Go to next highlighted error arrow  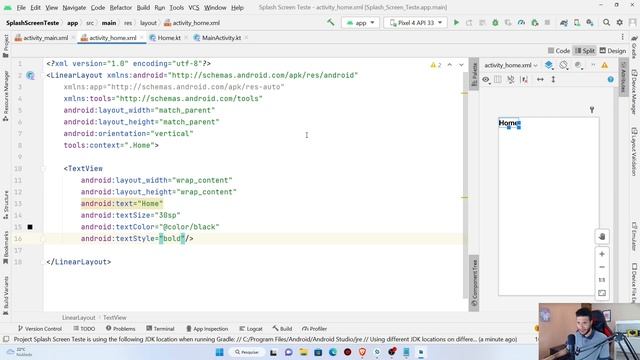click(x=461, y=65)
